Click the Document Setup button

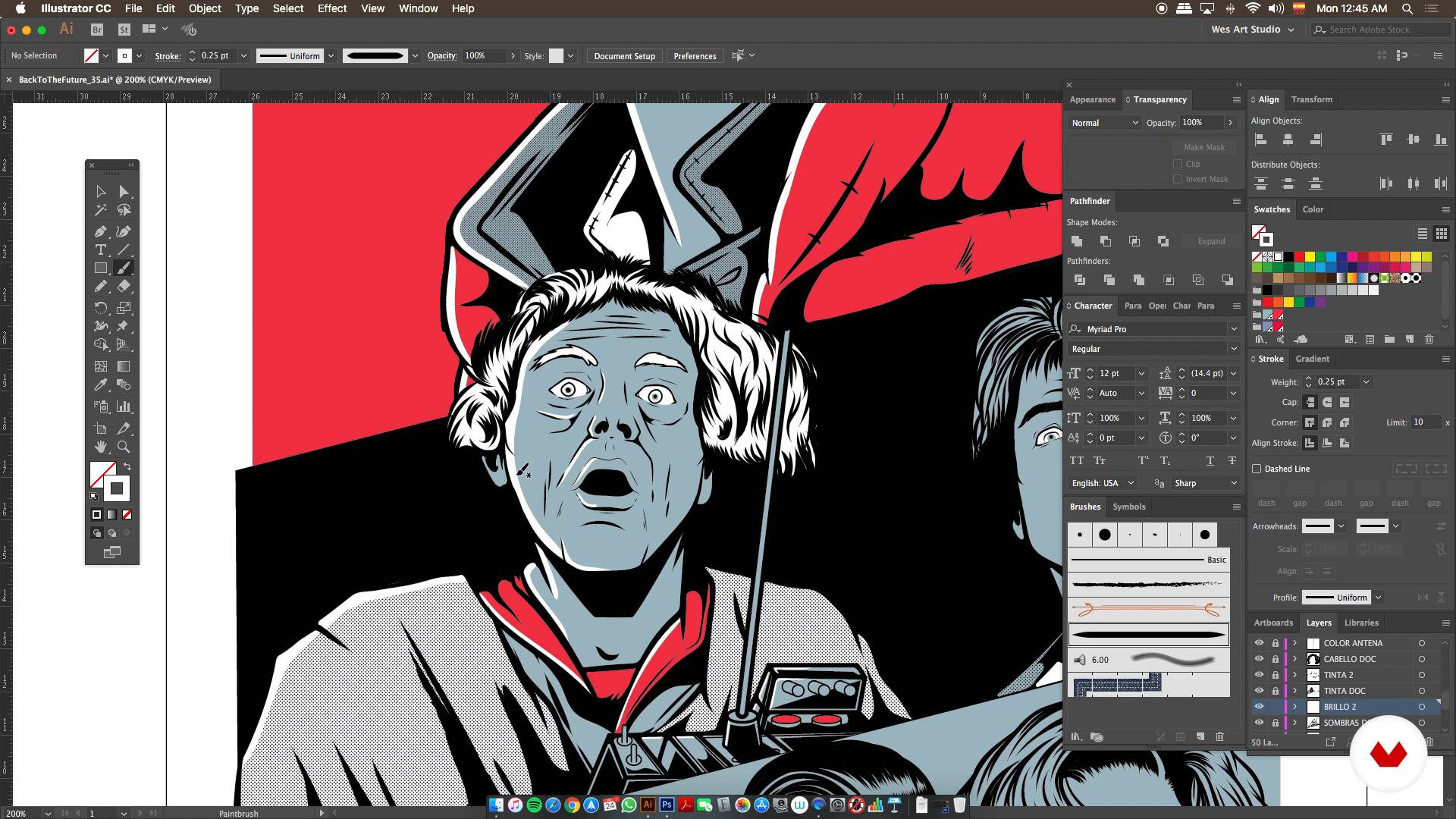(x=624, y=56)
